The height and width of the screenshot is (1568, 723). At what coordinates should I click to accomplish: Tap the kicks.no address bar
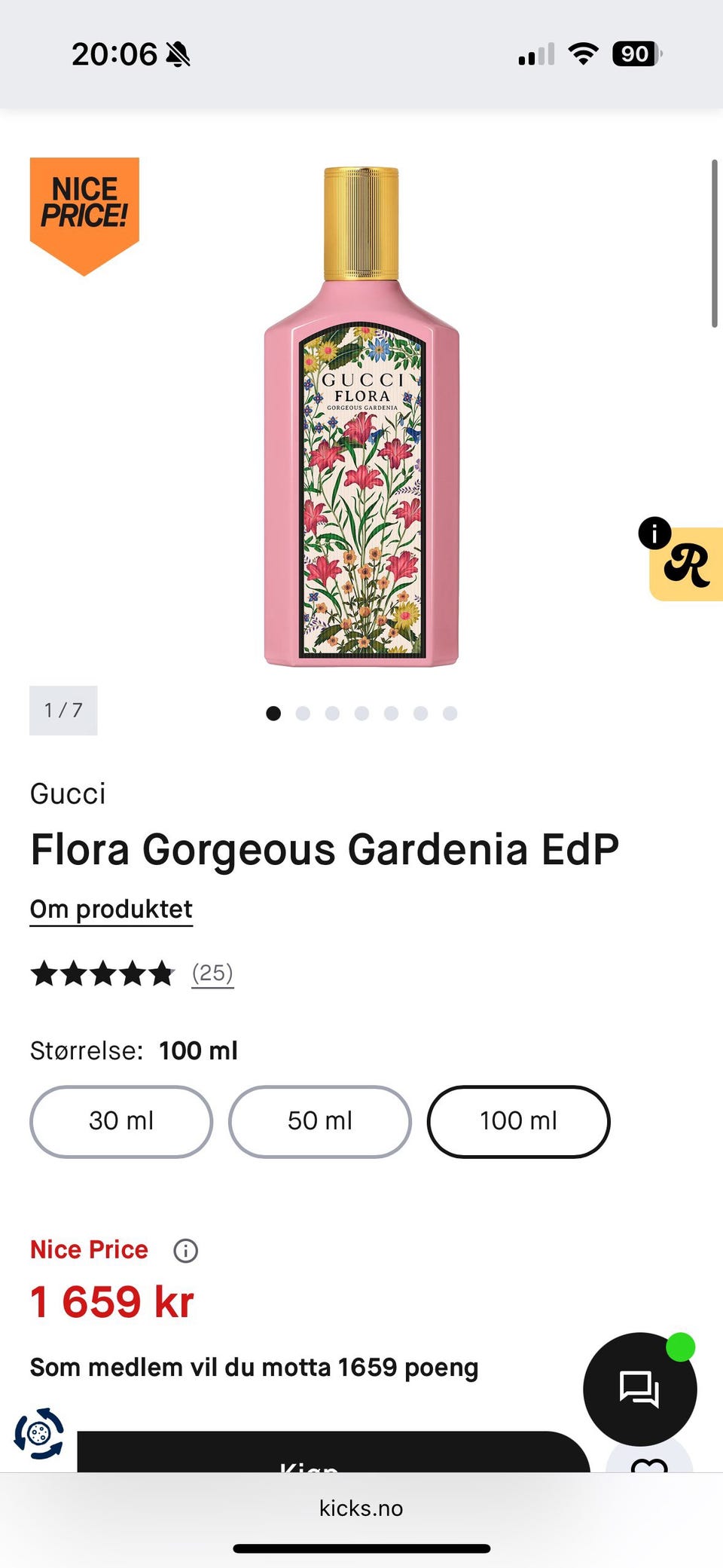(361, 1508)
